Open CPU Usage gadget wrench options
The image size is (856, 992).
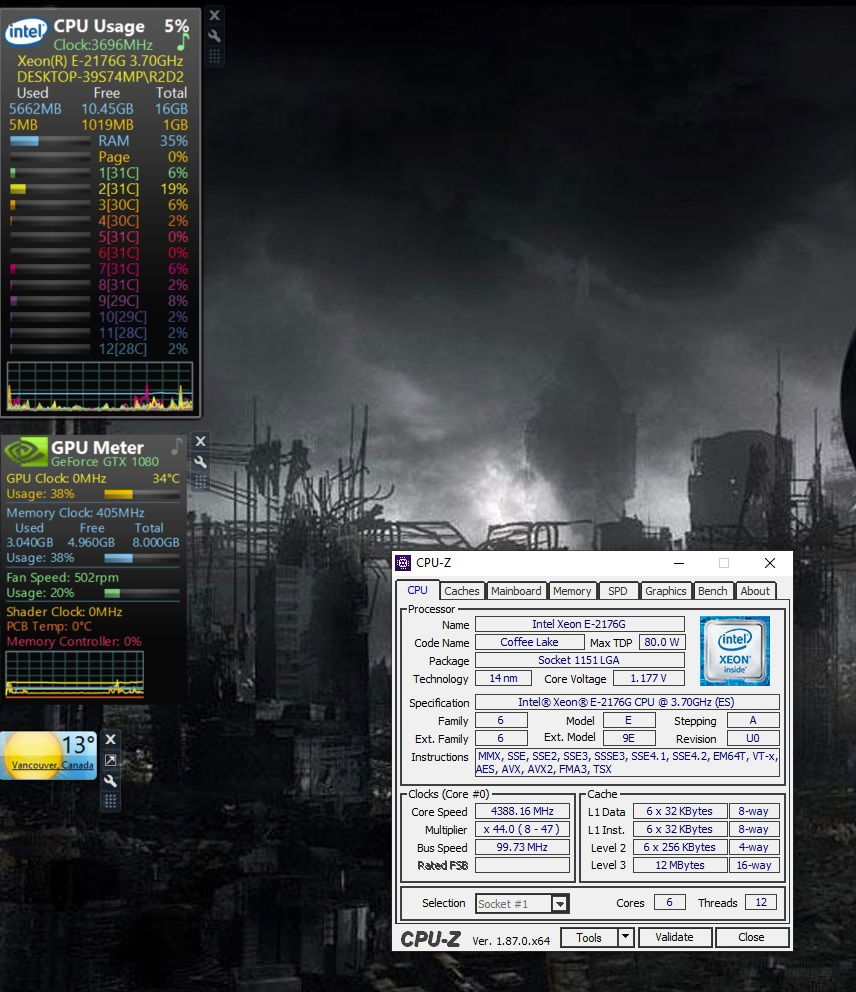pos(215,35)
